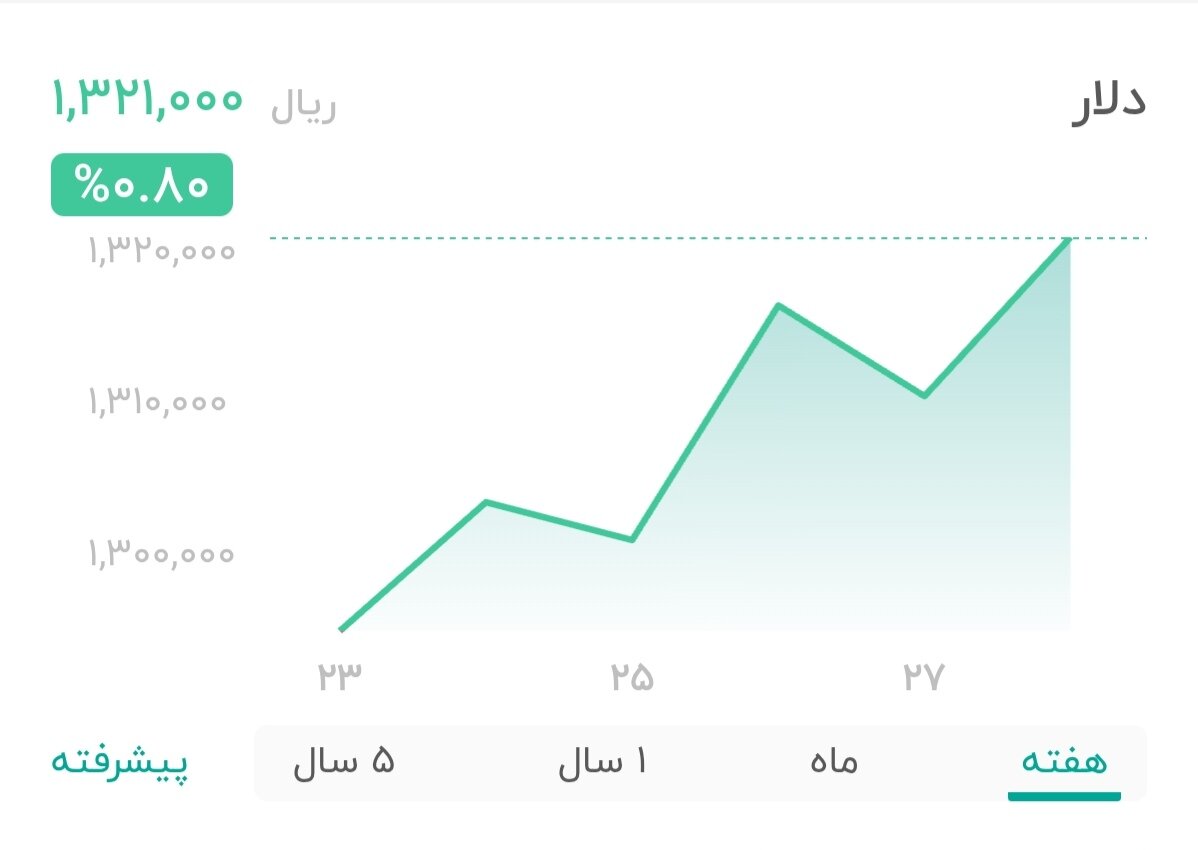
Task: Click the ۰.۸۰٪ change badge
Action: 140,184
